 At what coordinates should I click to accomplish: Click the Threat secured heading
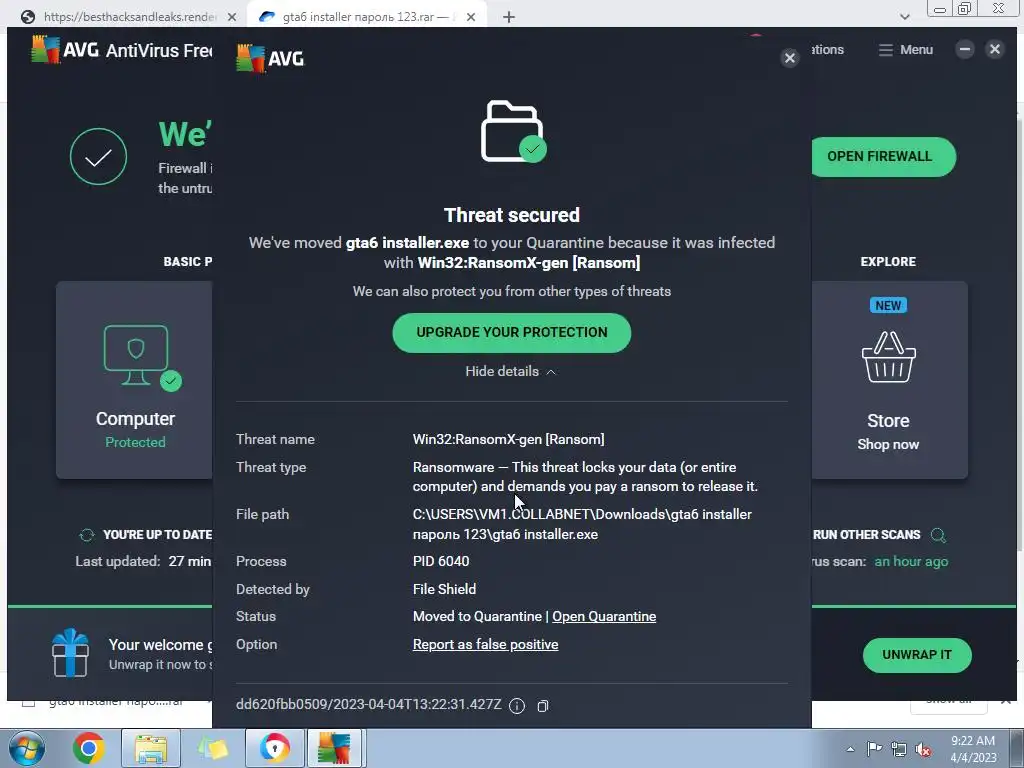tap(511, 215)
